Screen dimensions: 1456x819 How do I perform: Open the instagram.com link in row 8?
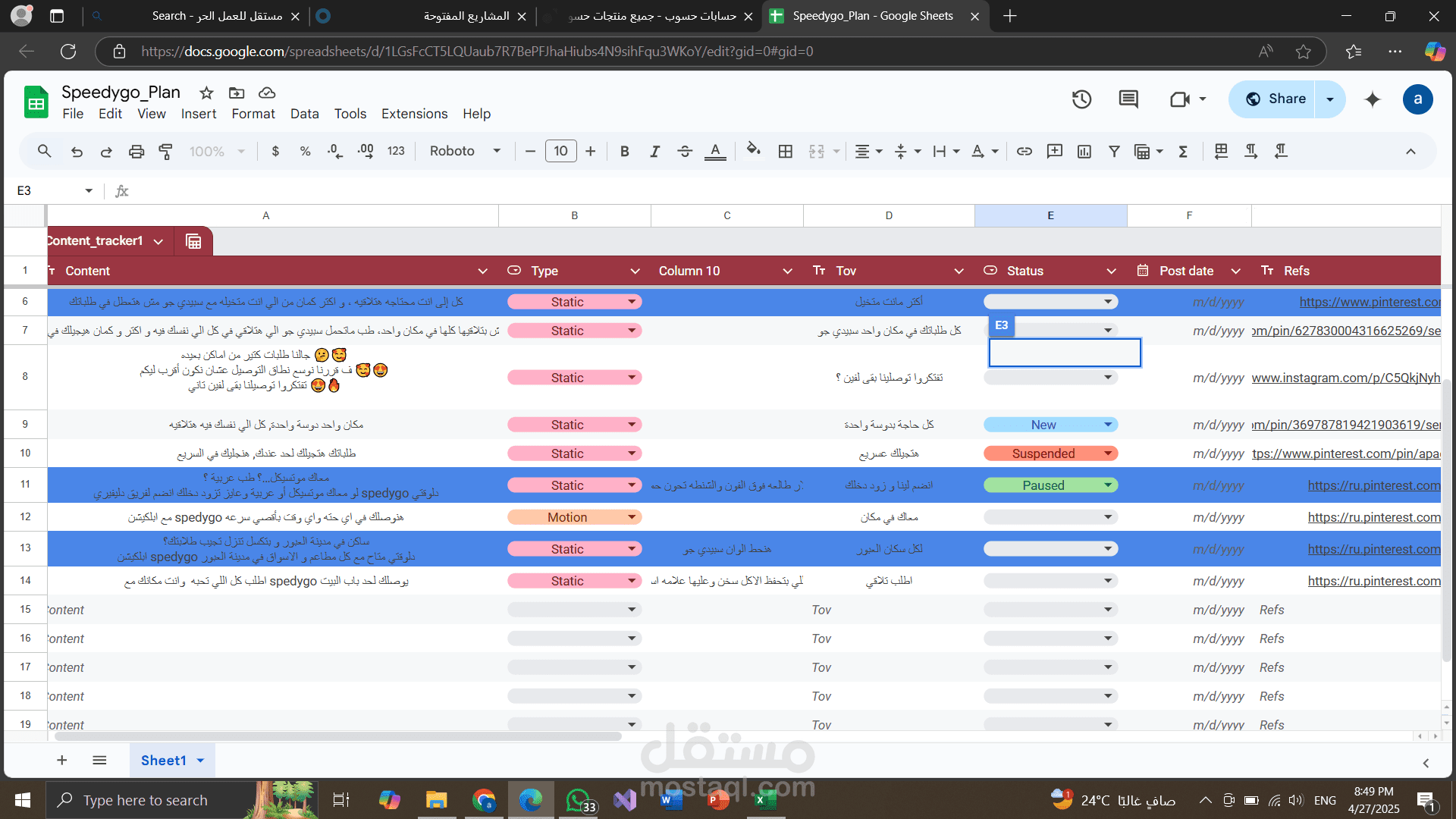pyautogui.click(x=1346, y=378)
